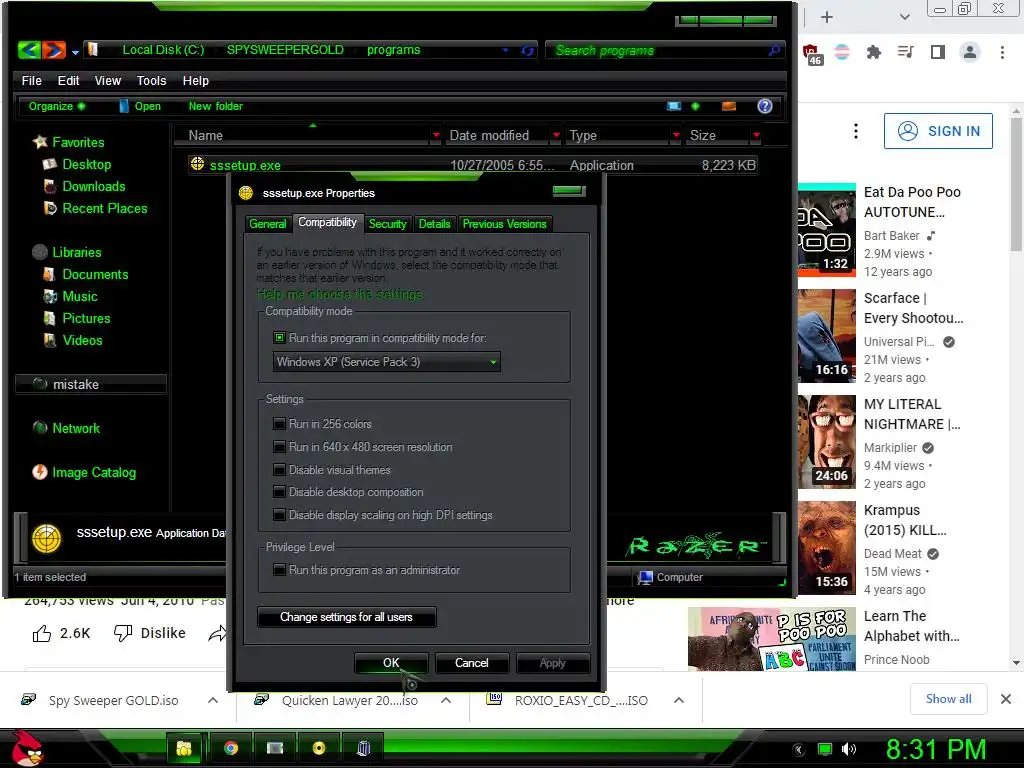The width and height of the screenshot is (1024, 768).
Task: Uncheck Run this program in compatibility mode
Action: tap(280, 338)
